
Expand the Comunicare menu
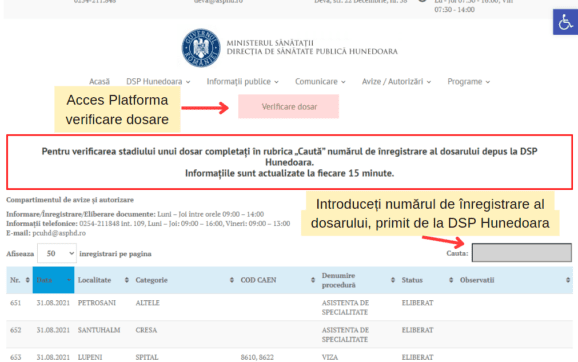click(320, 81)
